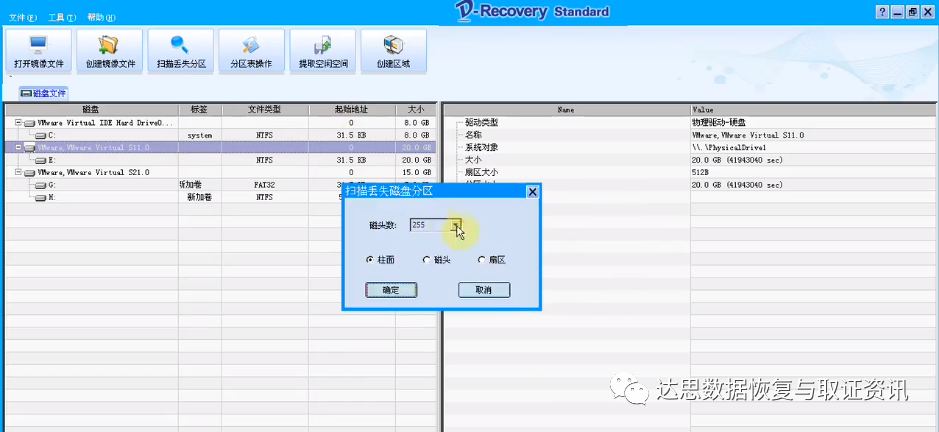
Task: Click the 创建区域 toolbar icon
Action: coord(393,52)
